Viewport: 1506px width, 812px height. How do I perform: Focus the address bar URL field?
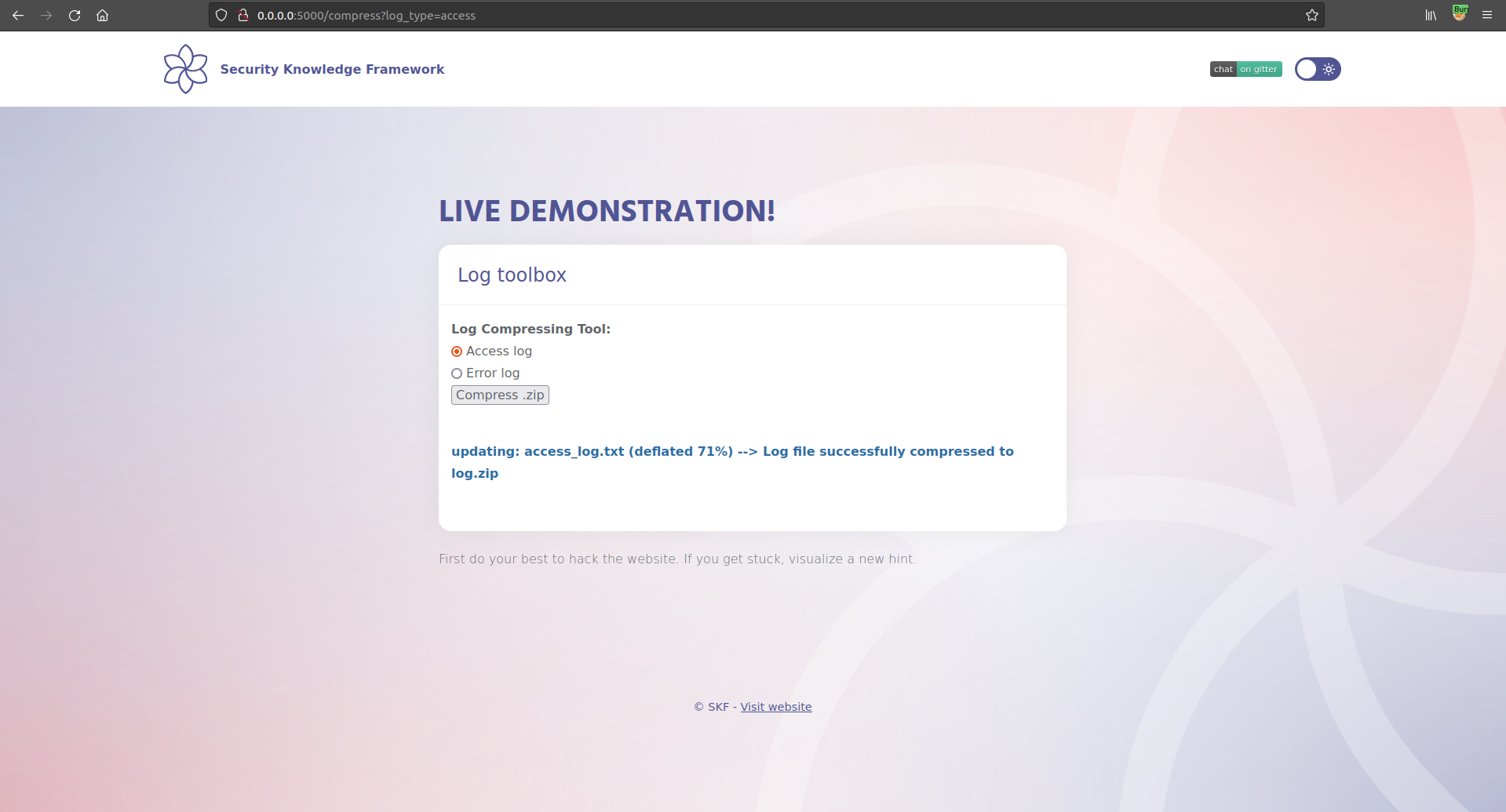[x=766, y=16]
